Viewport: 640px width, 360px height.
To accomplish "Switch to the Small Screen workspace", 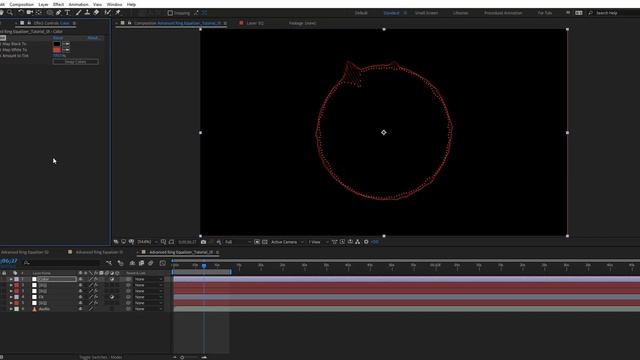I will [426, 13].
